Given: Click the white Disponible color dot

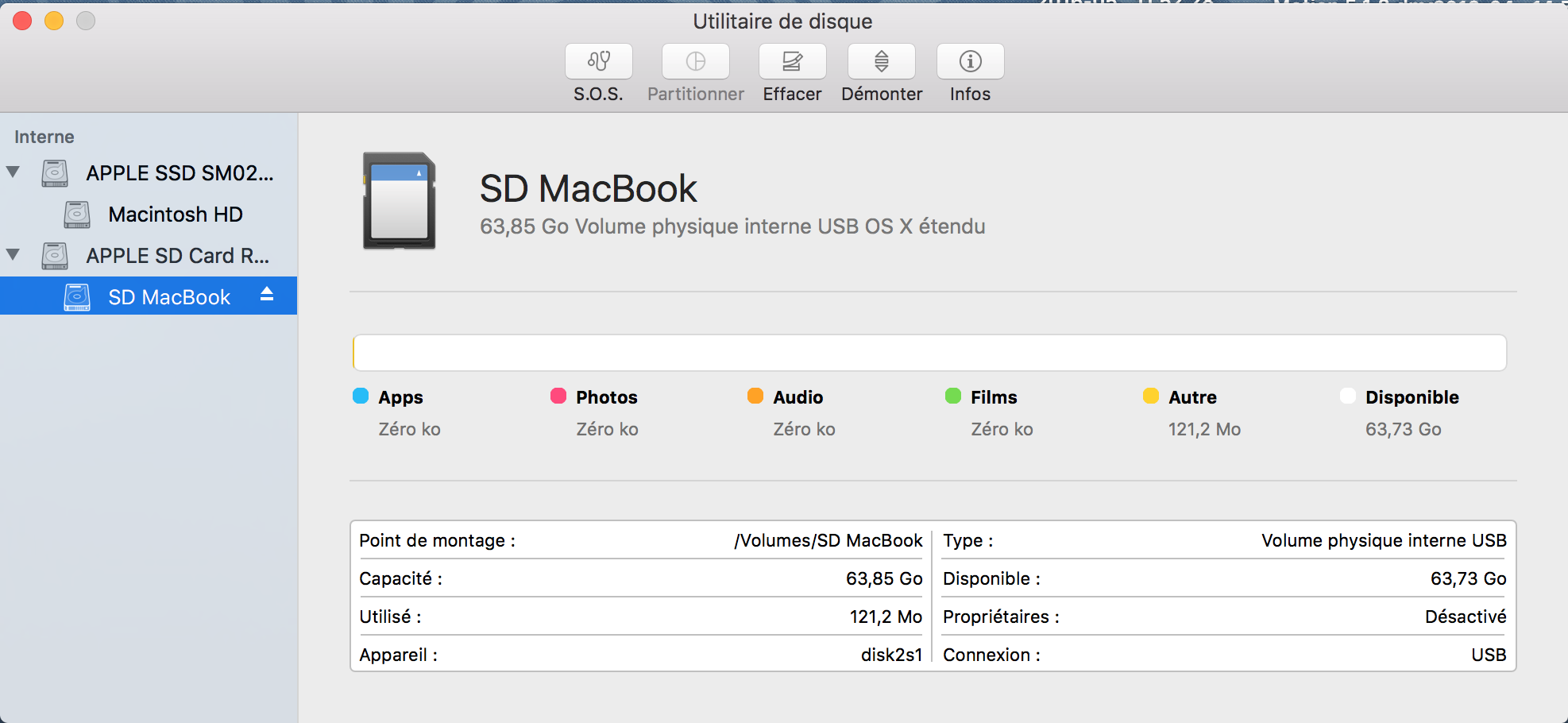Looking at the screenshot, I should [1348, 396].
